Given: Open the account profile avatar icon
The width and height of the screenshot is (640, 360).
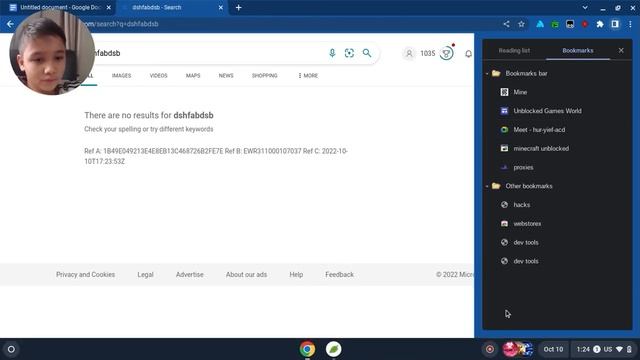Looking at the screenshot, I should tap(409, 53).
